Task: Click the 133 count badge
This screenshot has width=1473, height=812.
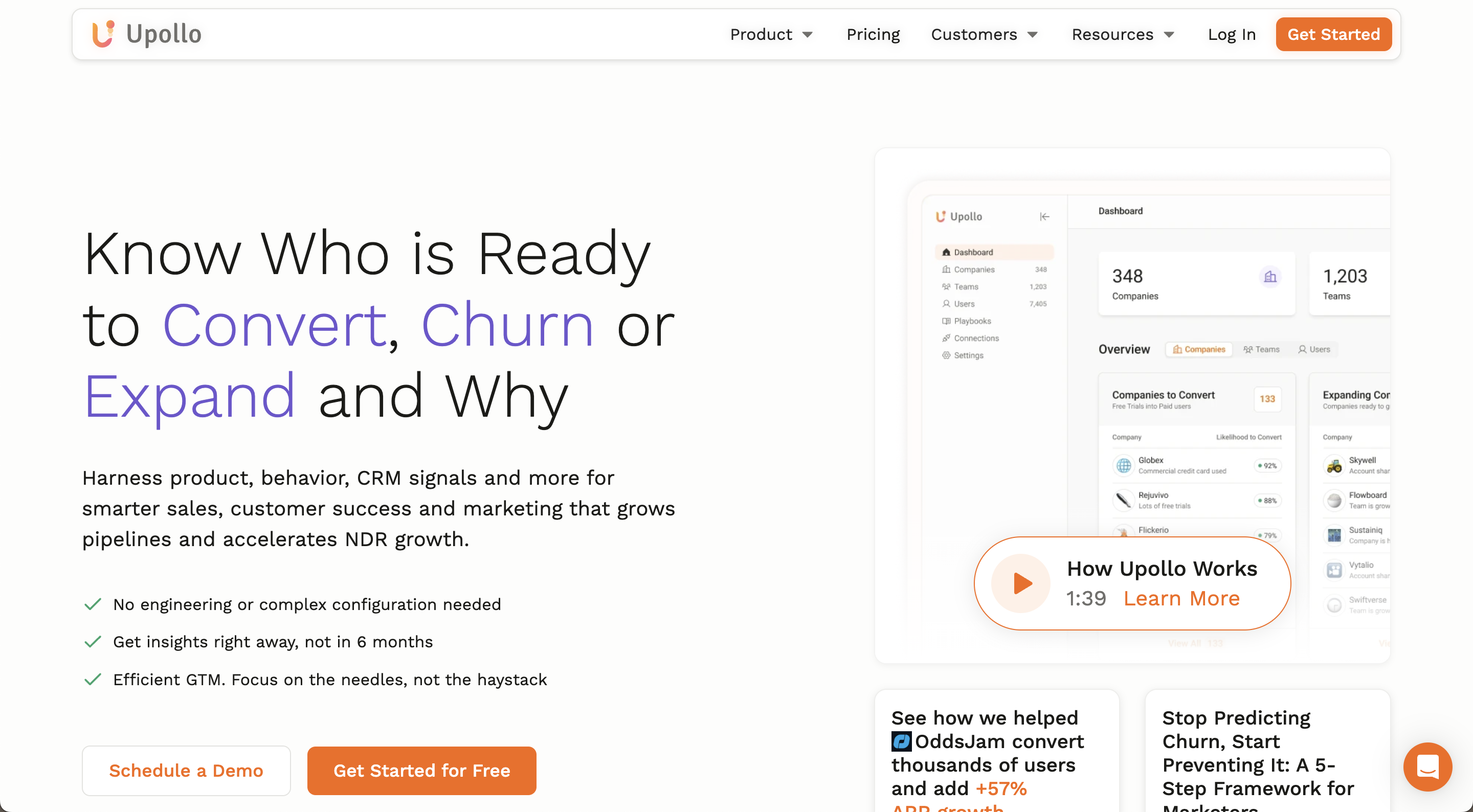Action: click(1267, 399)
